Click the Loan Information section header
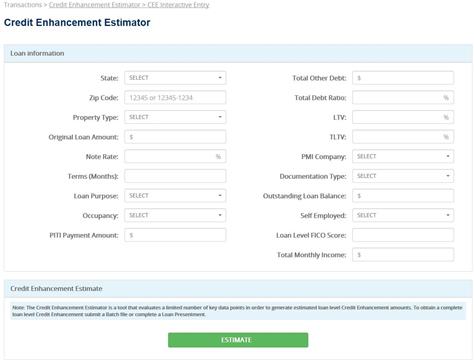This screenshot has height=361, width=474. click(x=238, y=53)
